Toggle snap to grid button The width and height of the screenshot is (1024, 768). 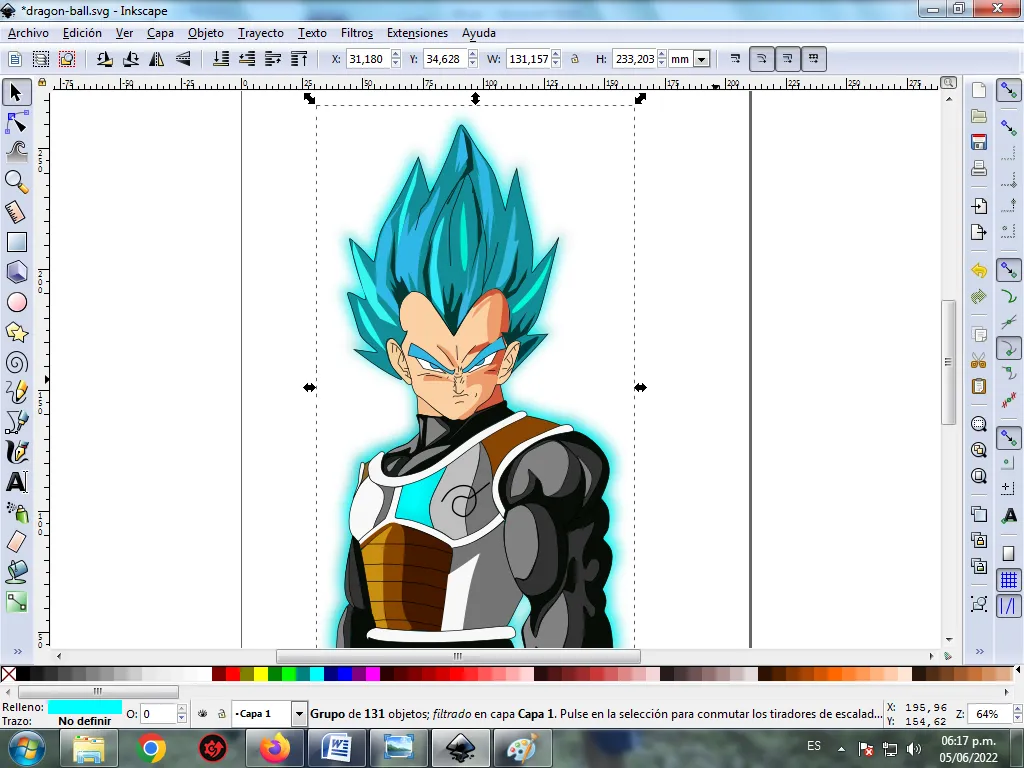click(x=1008, y=580)
